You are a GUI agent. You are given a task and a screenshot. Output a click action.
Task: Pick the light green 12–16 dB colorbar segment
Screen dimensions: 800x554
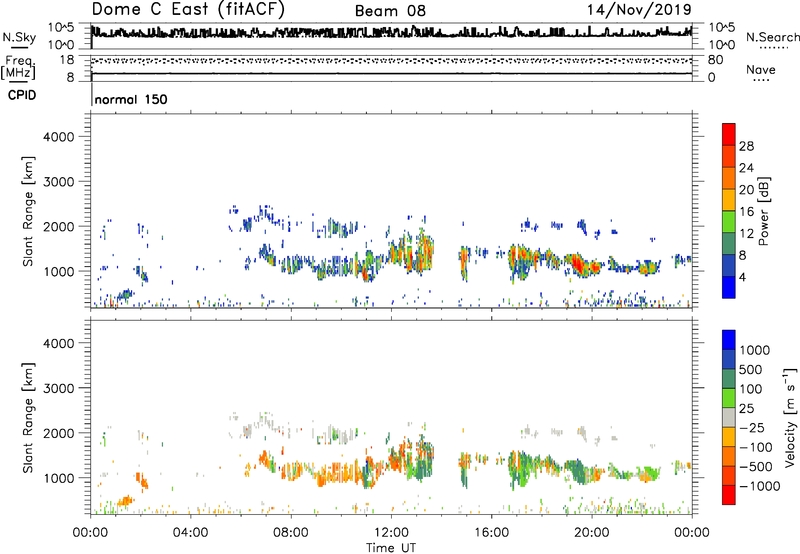pos(729,222)
